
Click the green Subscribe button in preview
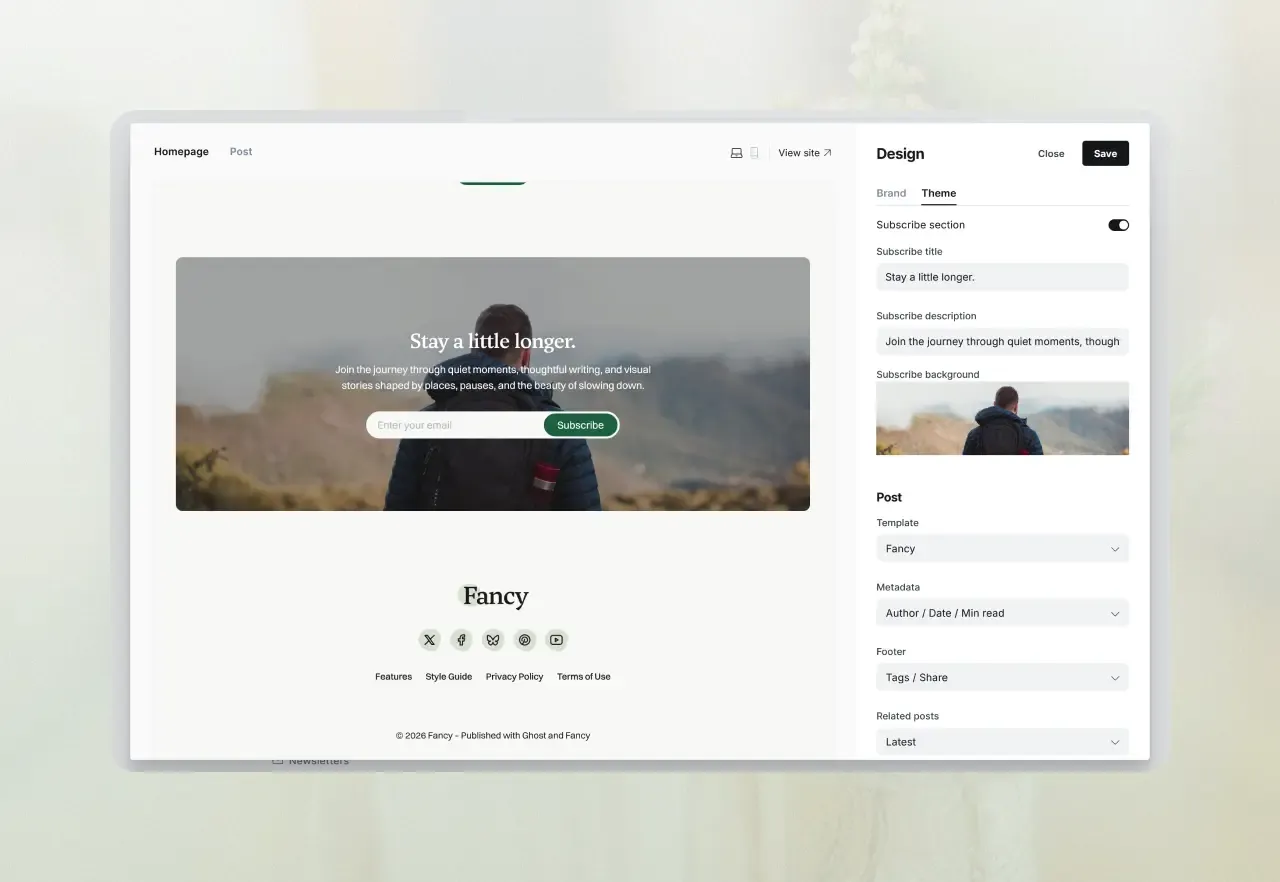coord(580,425)
